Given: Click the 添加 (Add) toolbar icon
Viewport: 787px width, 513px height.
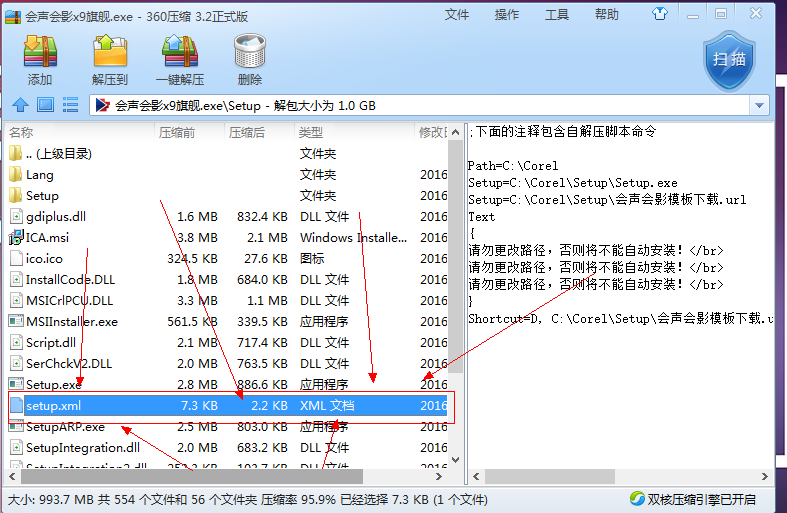Looking at the screenshot, I should tap(40, 51).
